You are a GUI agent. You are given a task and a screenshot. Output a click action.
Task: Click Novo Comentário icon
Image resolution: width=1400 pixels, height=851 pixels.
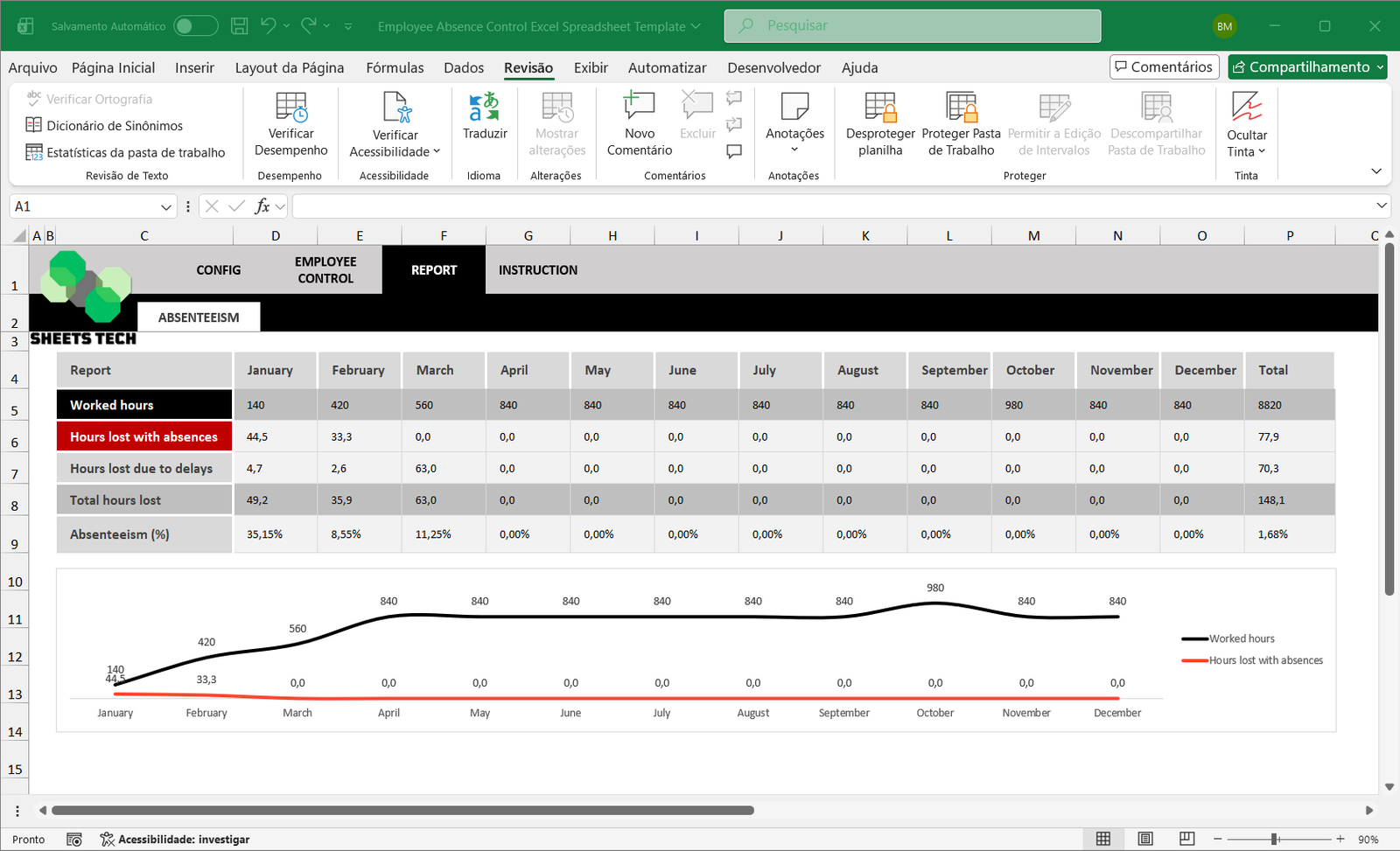[639, 107]
